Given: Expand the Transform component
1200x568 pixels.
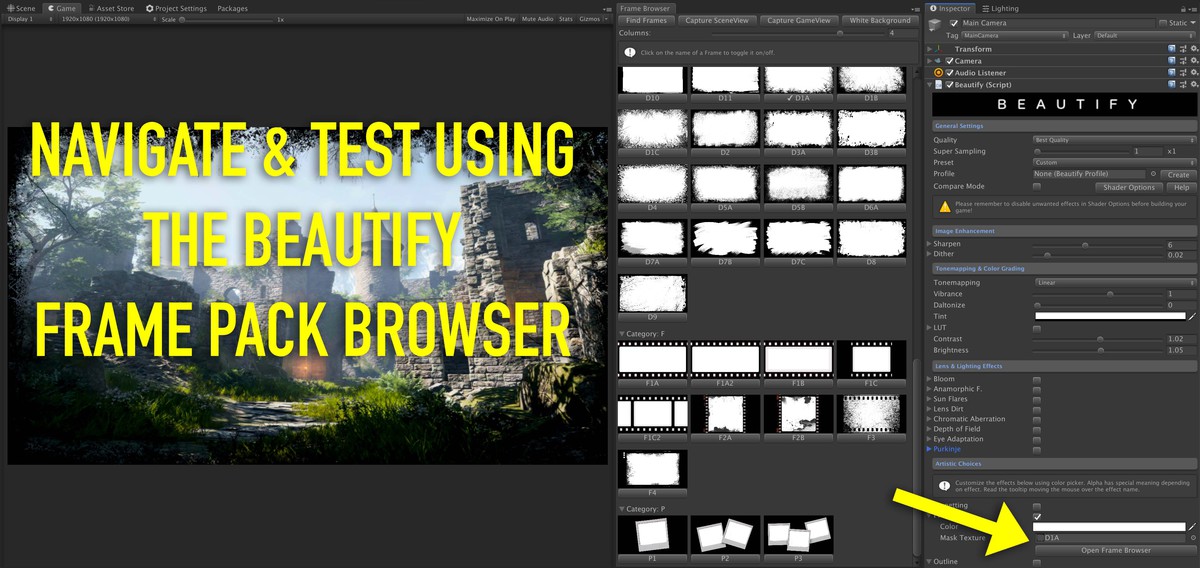Looking at the screenshot, I should pos(930,49).
